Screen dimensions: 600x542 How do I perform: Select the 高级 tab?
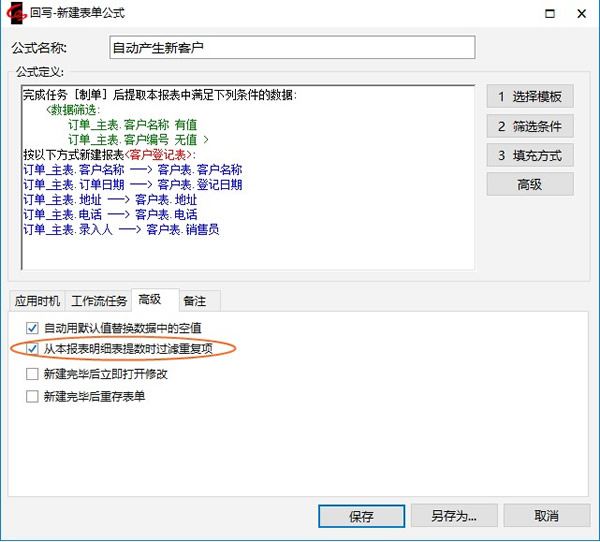click(151, 300)
